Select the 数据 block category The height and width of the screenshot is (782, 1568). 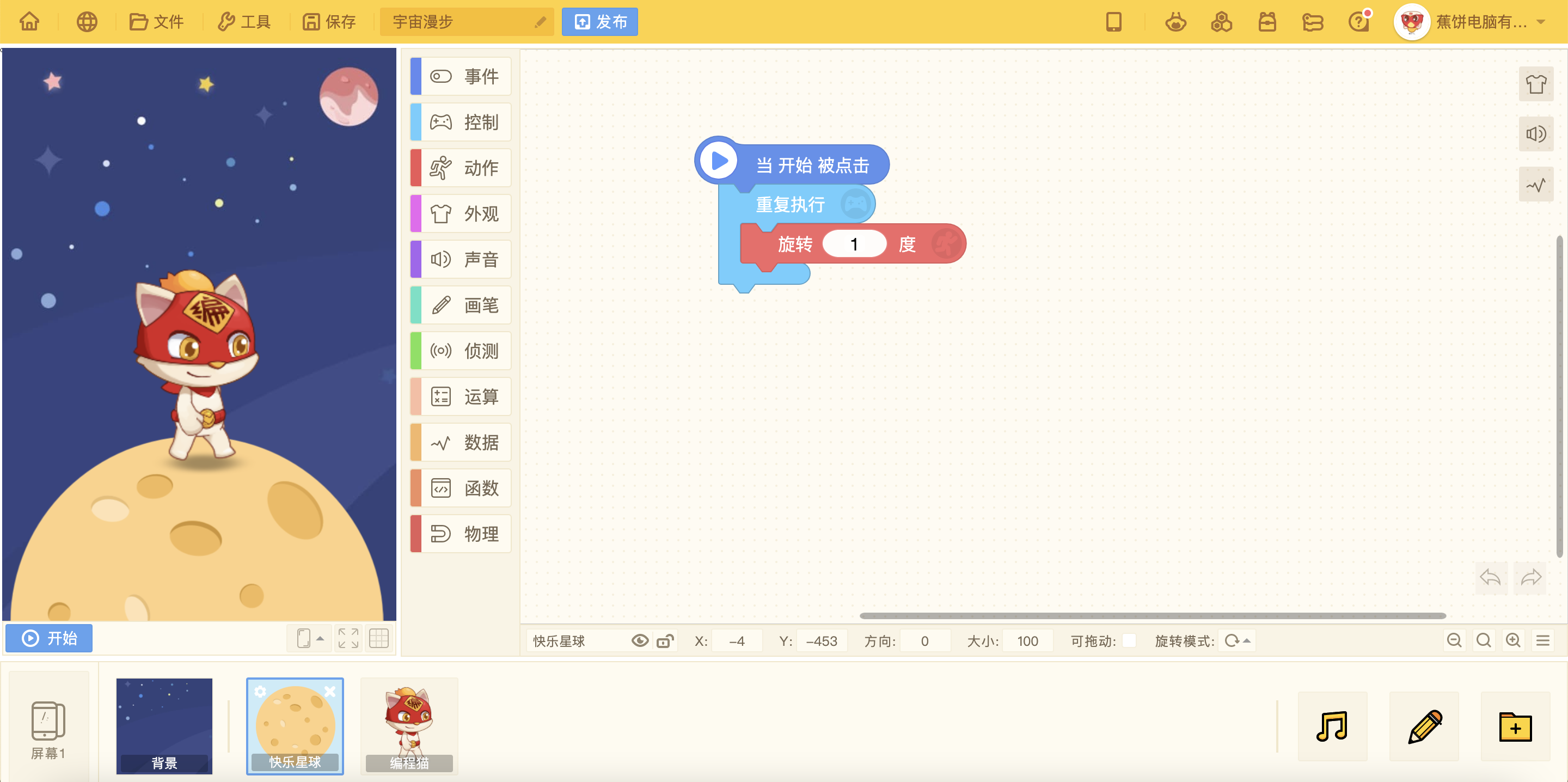(461, 442)
